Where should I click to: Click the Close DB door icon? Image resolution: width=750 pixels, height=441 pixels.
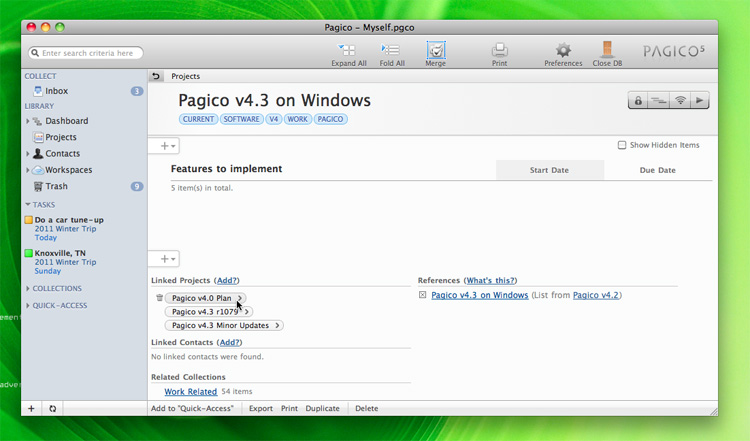click(x=607, y=49)
